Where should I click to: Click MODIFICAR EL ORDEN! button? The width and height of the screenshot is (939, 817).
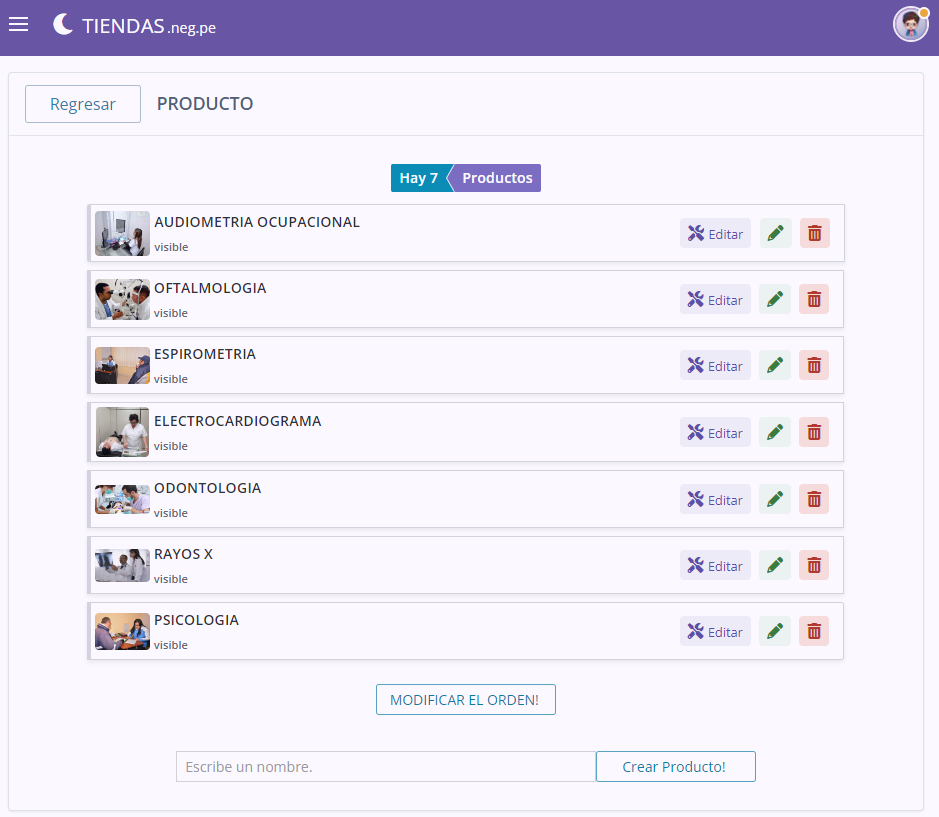(x=465, y=700)
